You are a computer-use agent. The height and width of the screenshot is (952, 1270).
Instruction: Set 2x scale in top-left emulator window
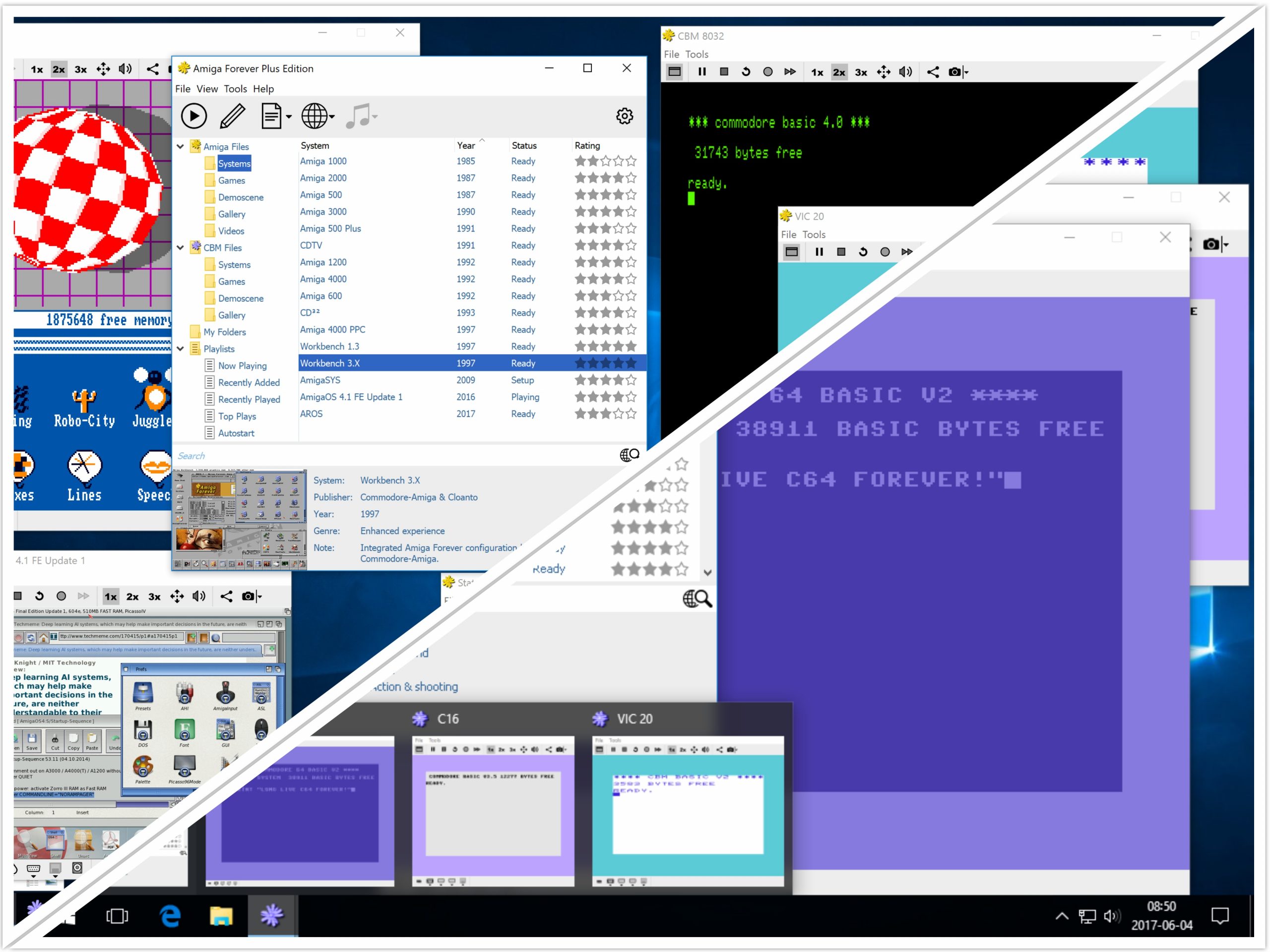click(x=59, y=69)
